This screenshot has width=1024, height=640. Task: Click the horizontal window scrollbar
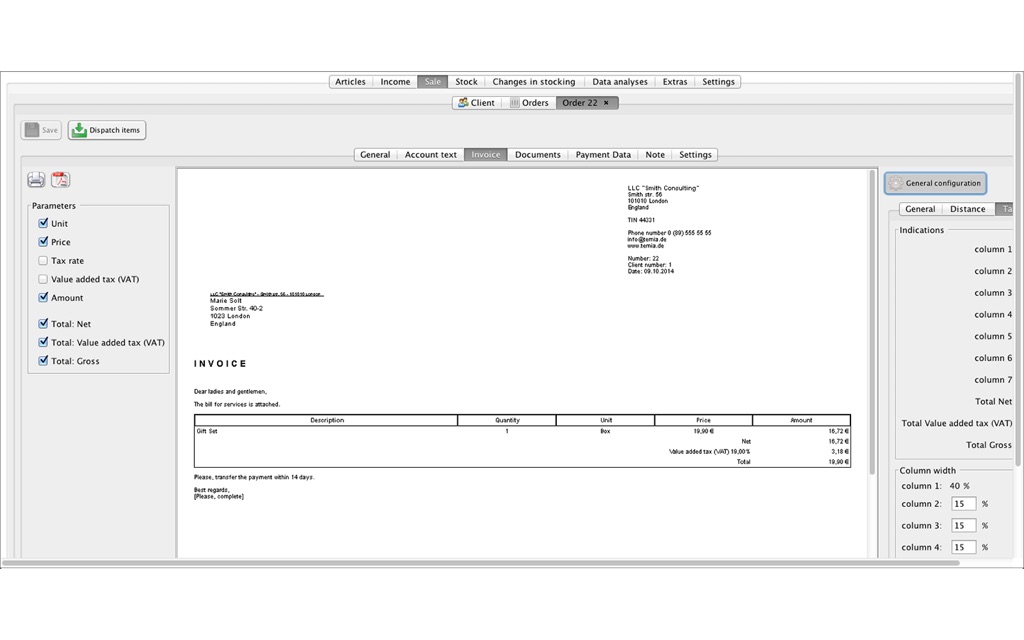[481, 562]
